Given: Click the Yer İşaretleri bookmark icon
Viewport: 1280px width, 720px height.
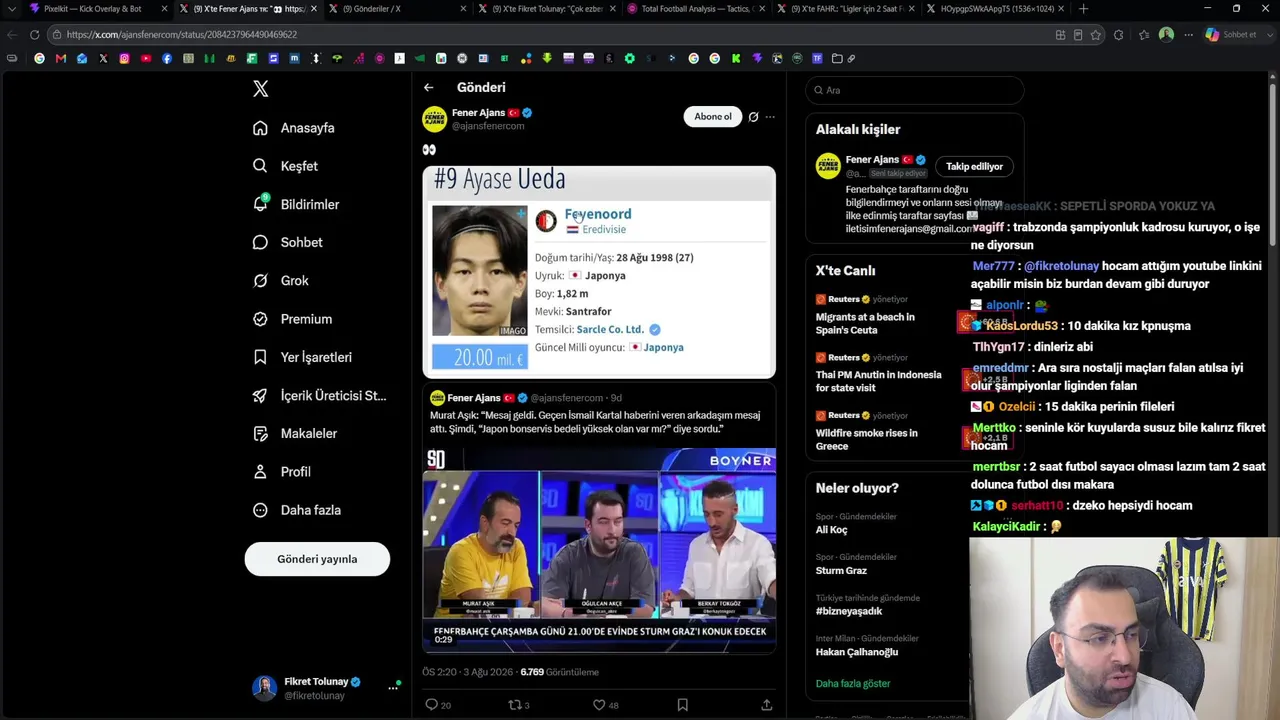Looking at the screenshot, I should pos(260,357).
